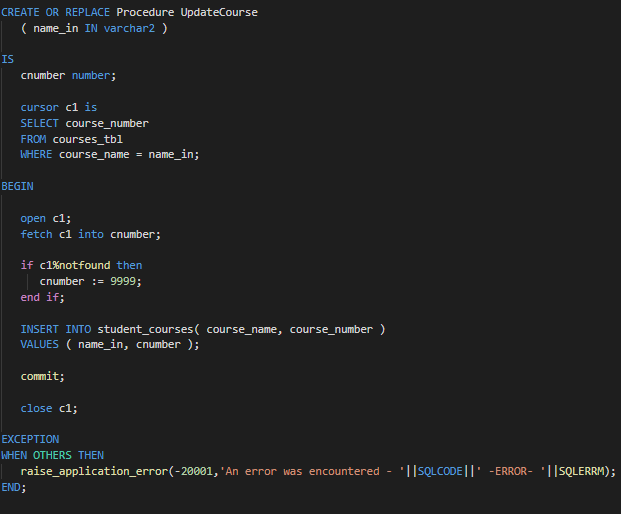
Task: Click '-ERROR-' string literal
Action: (511, 471)
